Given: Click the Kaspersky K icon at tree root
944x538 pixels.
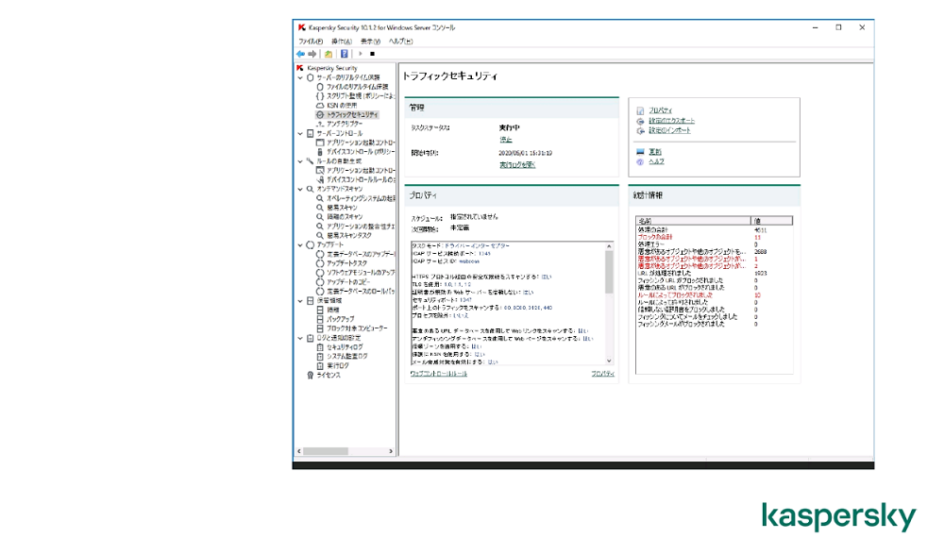Looking at the screenshot, I should [x=300, y=68].
